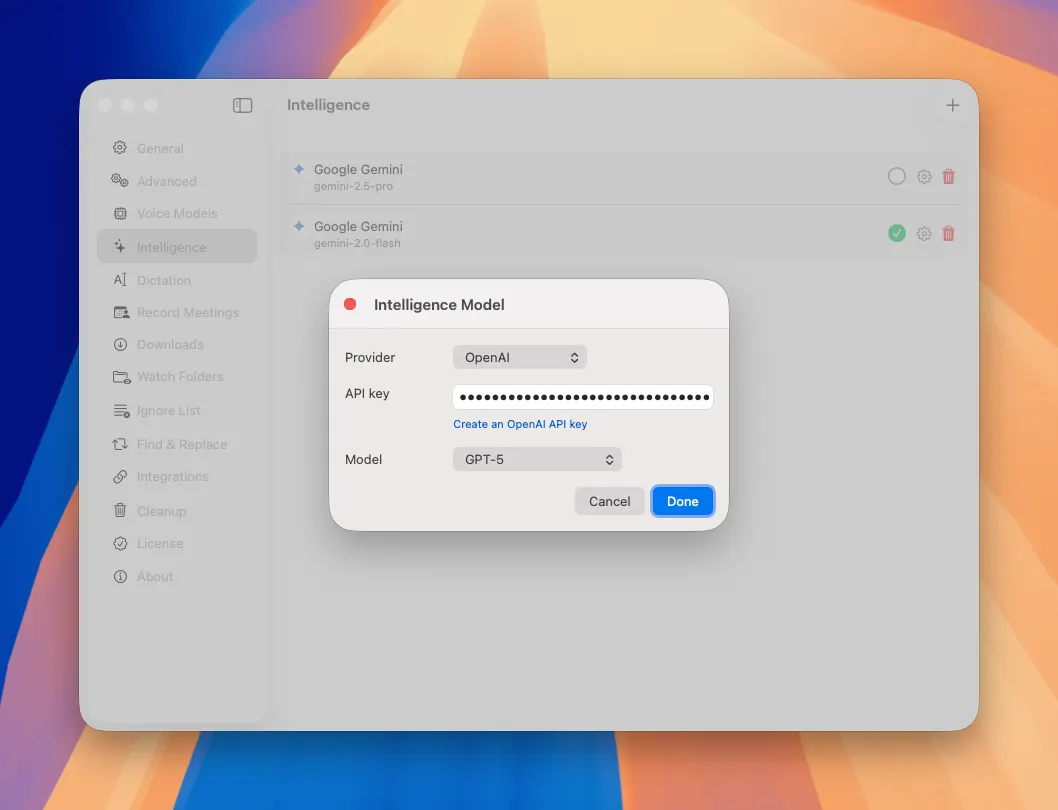Close dialog with the red dot

(350, 304)
